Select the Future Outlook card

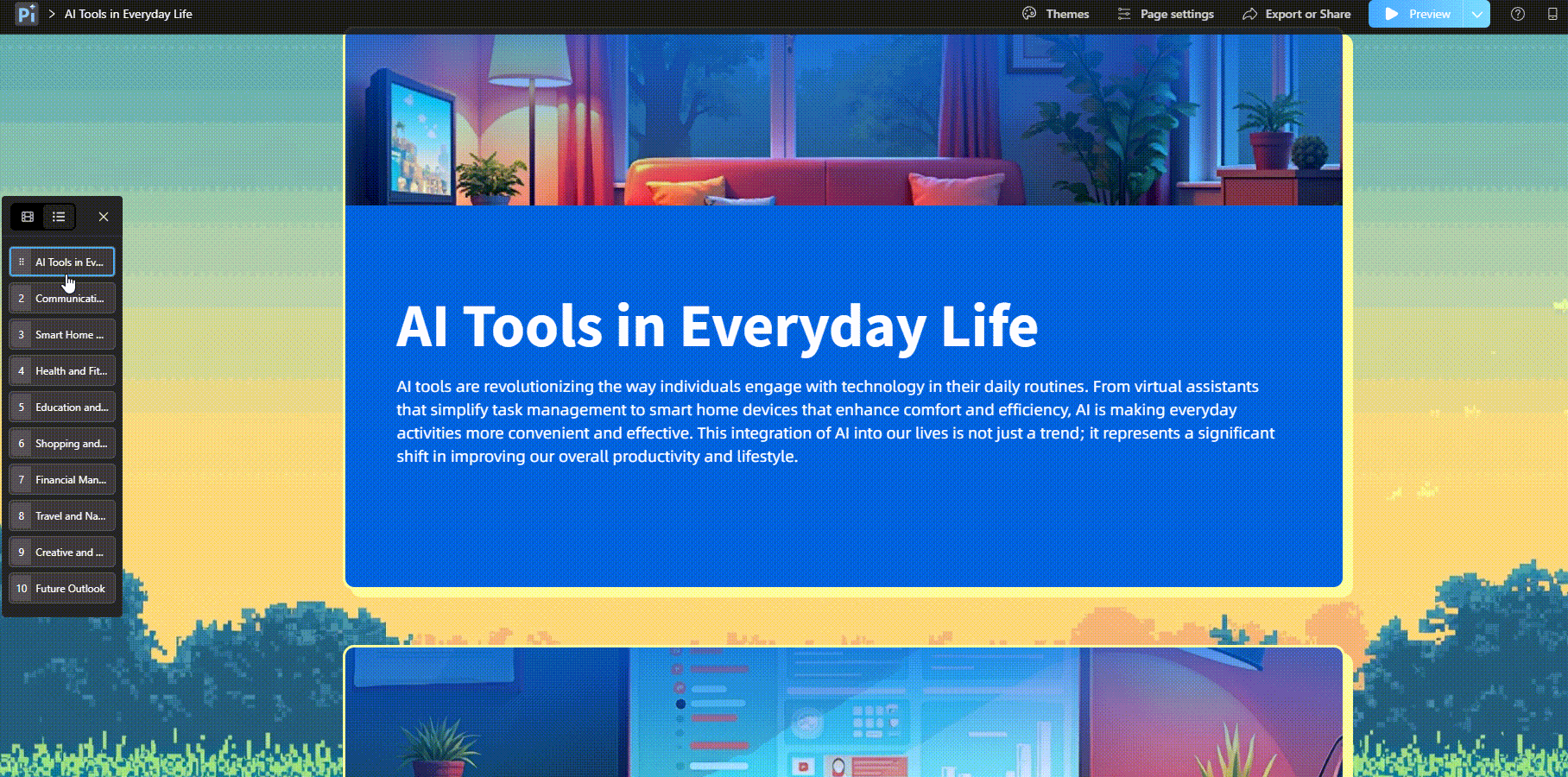62,589
